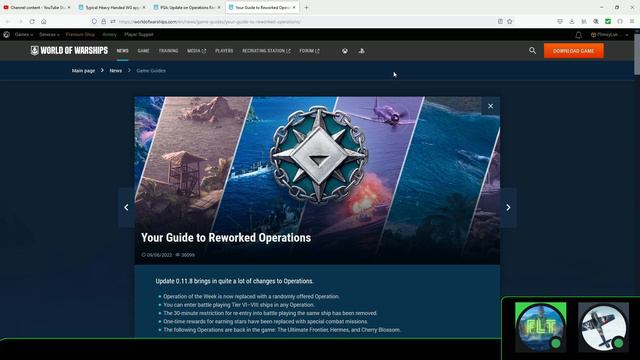Image resolution: width=640 pixels, height=360 pixels.
Task: Expand the Services dropdown menu
Action: coord(49,35)
